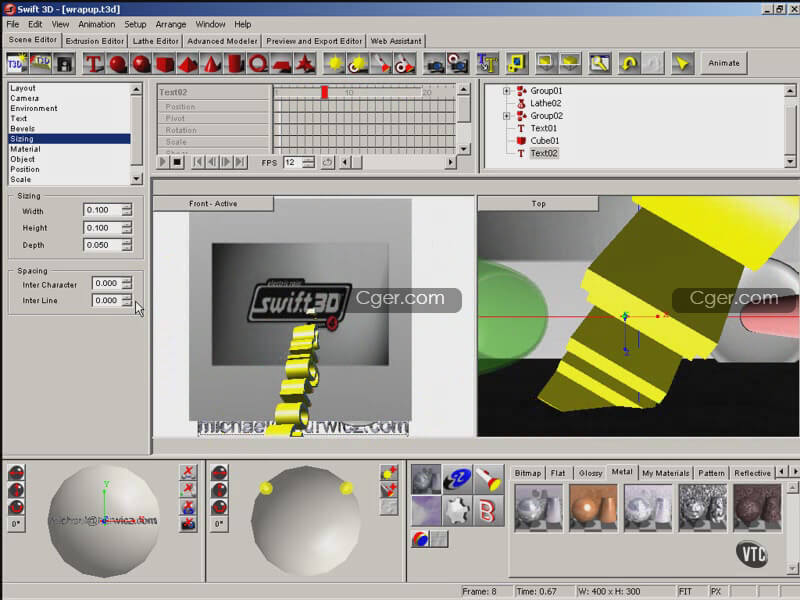Expand the Group01 tree node
Viewport: 800px width, 600px height.
(x=506, y=91)
